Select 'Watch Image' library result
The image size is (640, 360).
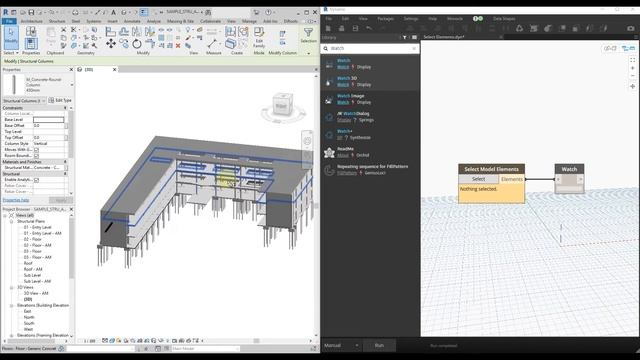[x=370, y=99]
